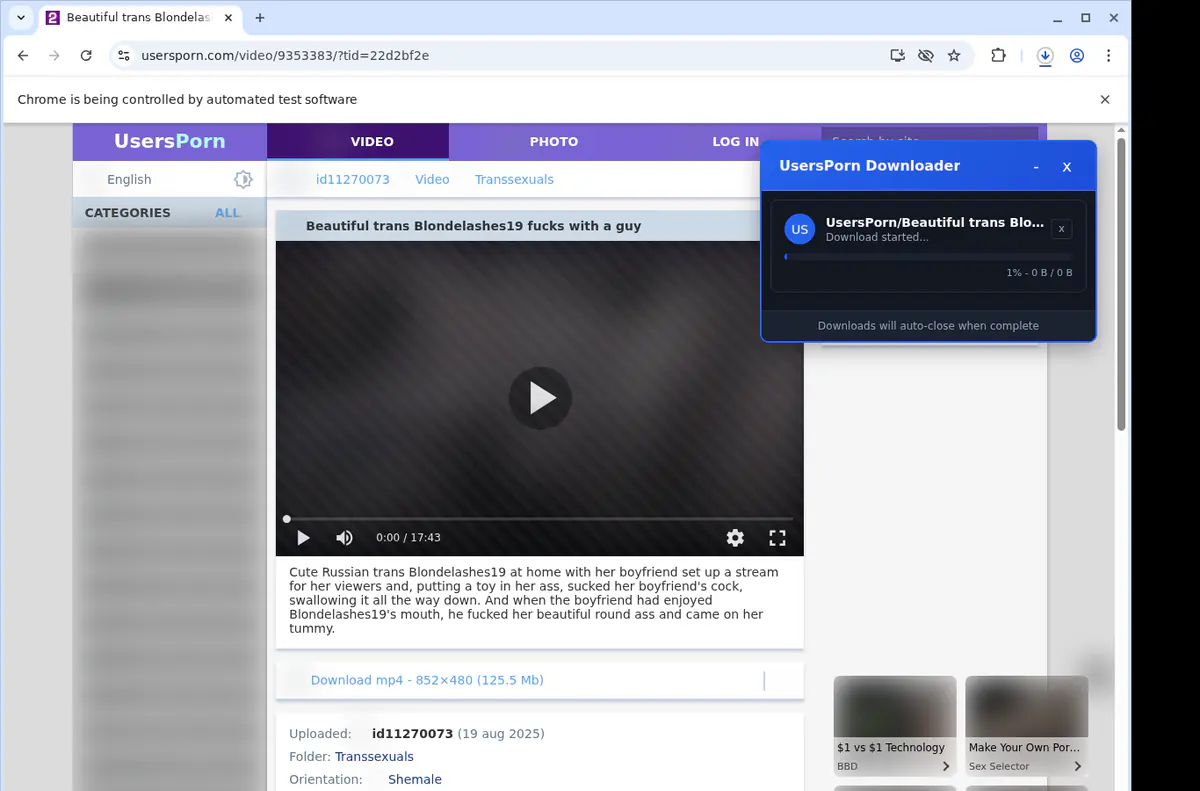Open the English language selector

[x=129, y=179]
